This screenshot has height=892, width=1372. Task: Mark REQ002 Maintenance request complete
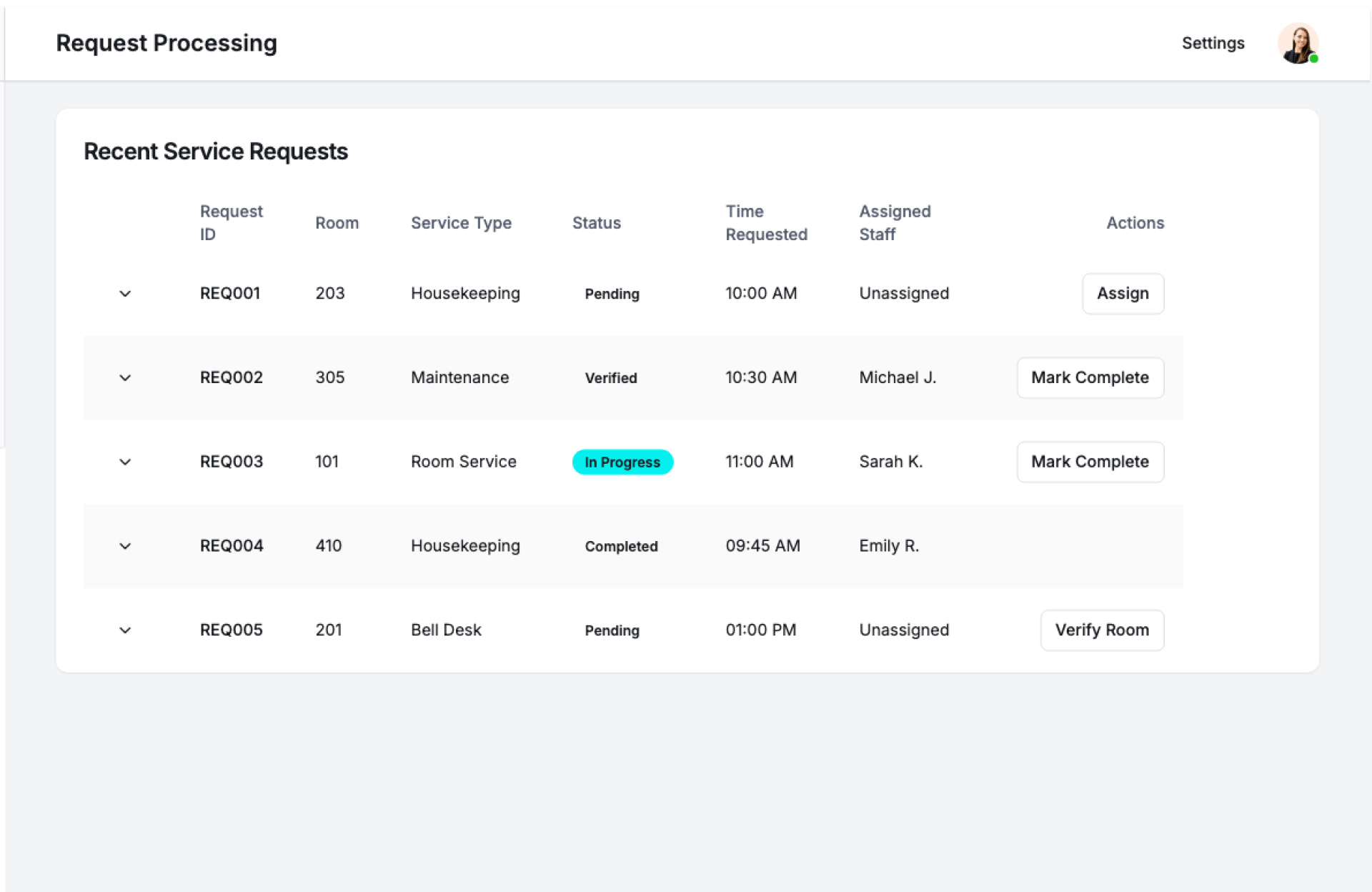[x=1090, y=378]
